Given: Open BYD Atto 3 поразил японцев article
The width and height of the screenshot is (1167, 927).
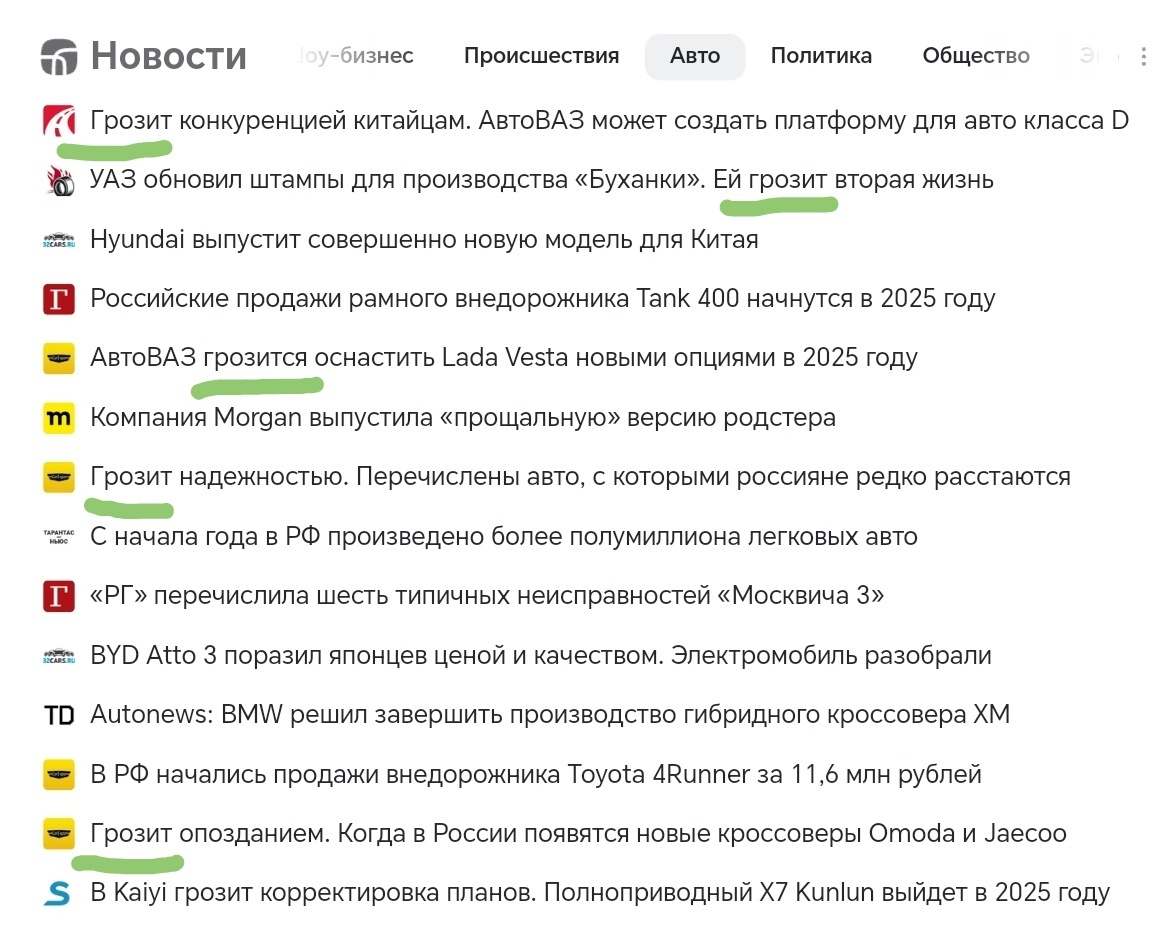Looking at the screenshot, I should click(x=541, y=655).
